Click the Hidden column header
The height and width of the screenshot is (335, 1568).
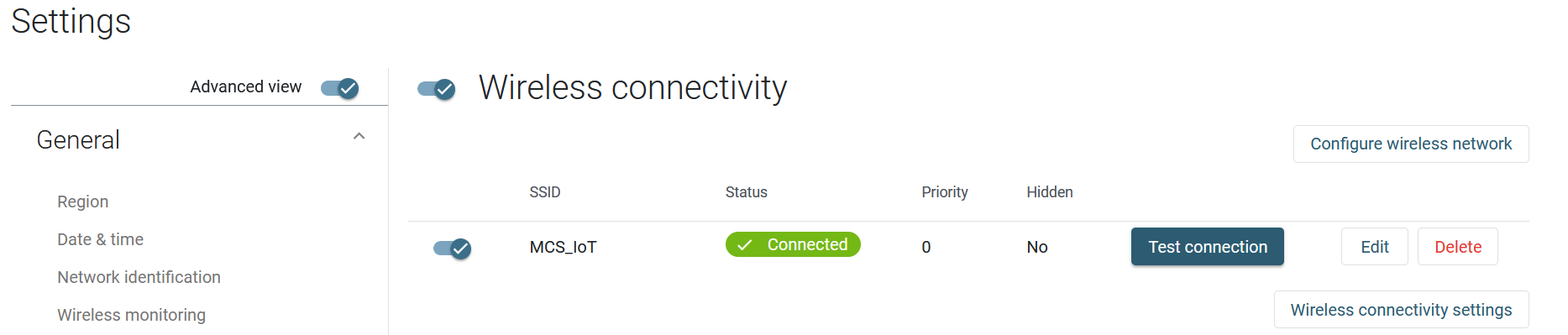pos(1050,192)
